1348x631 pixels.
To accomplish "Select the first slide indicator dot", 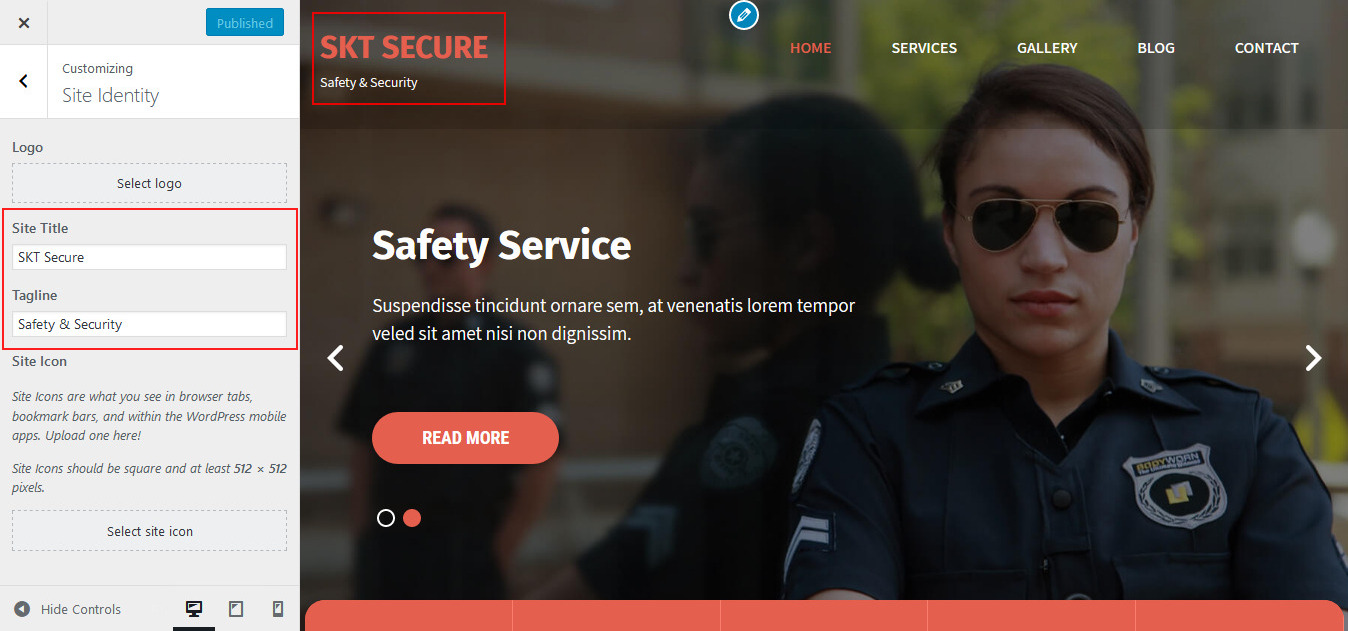I will pyautogui.click(x=386, y=518).
